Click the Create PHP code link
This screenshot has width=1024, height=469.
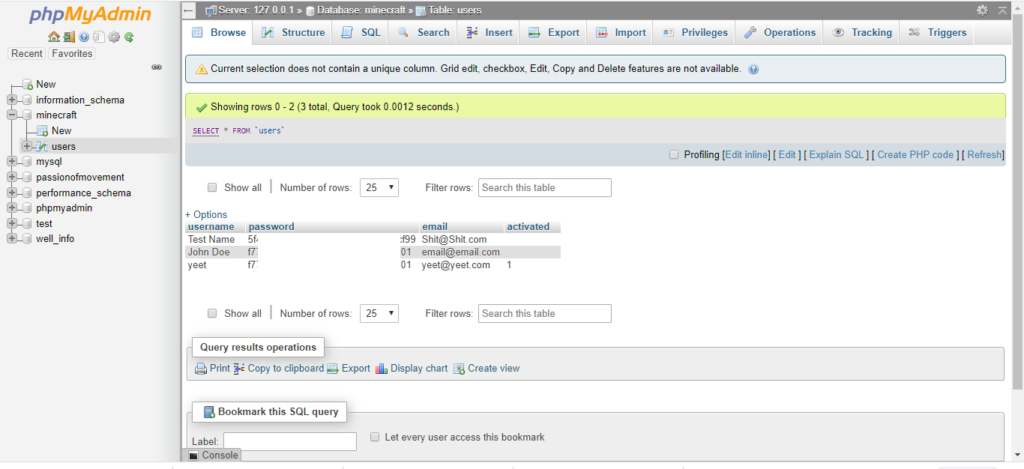915,155
